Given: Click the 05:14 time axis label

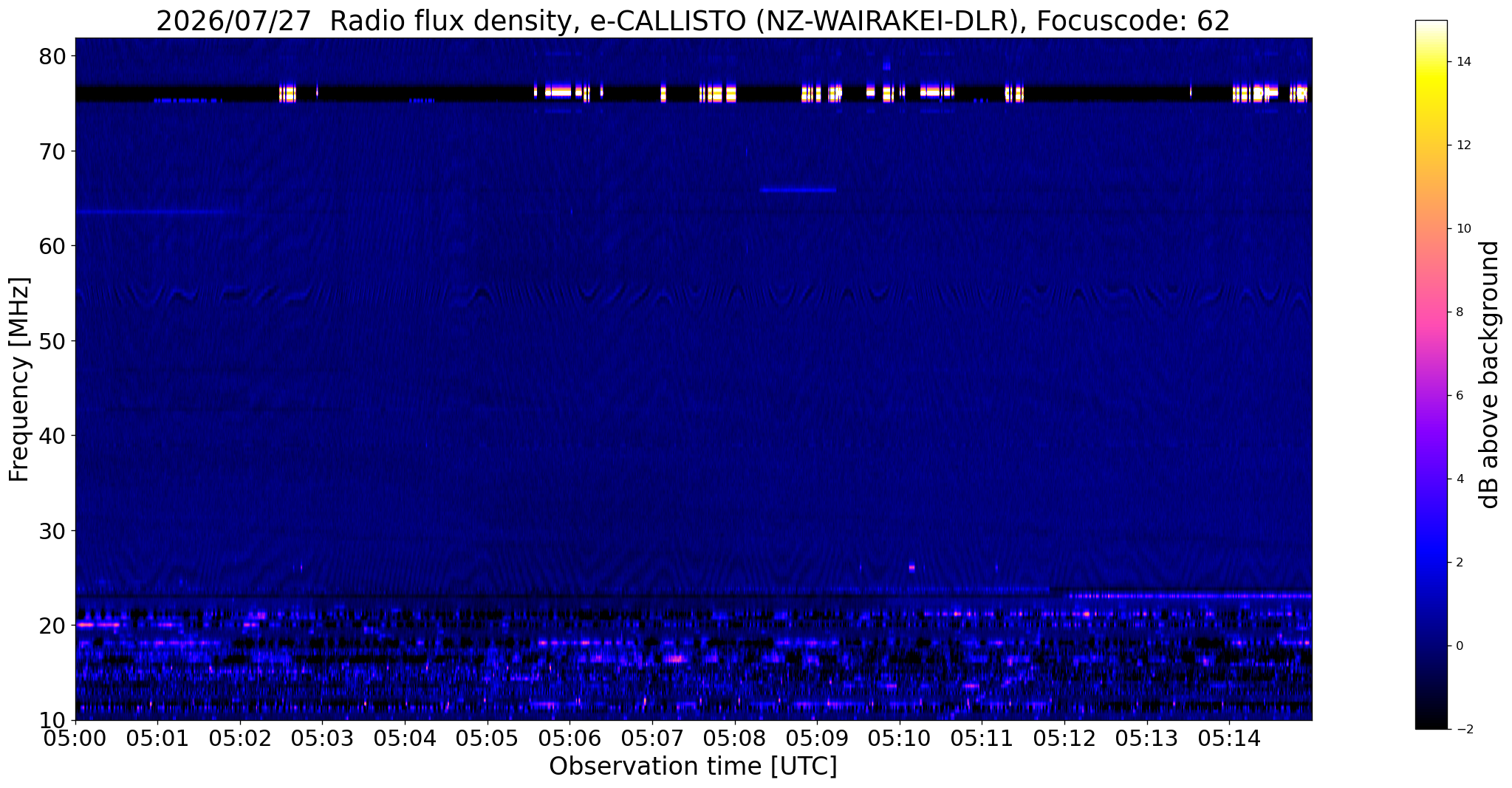Looking at the screenshot, I should coord(1229,739).
